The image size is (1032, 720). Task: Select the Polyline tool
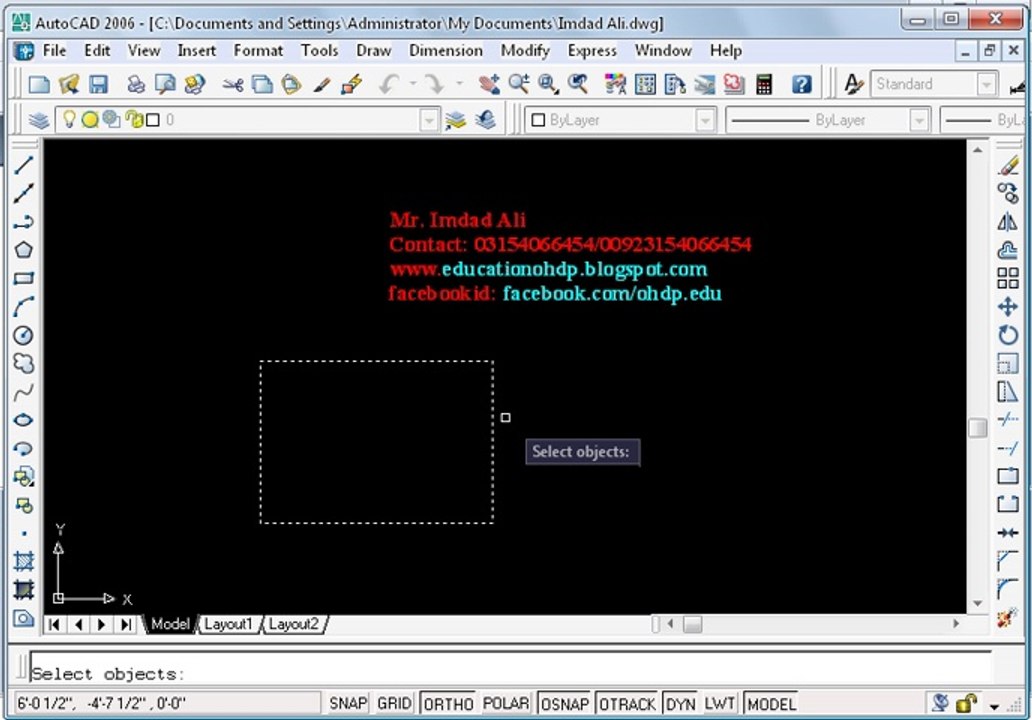click(23, 222)
